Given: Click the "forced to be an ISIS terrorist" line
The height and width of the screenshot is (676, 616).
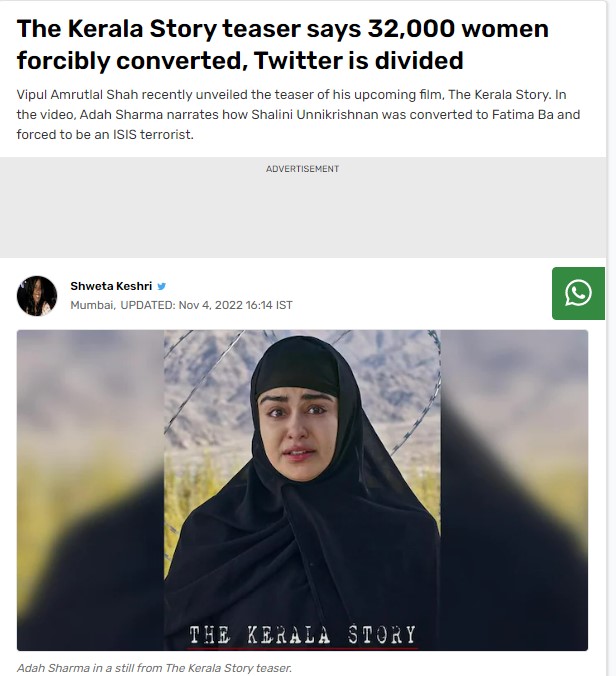Looking at the screenshot, I should pyautogui.click(x=105, y=135).
